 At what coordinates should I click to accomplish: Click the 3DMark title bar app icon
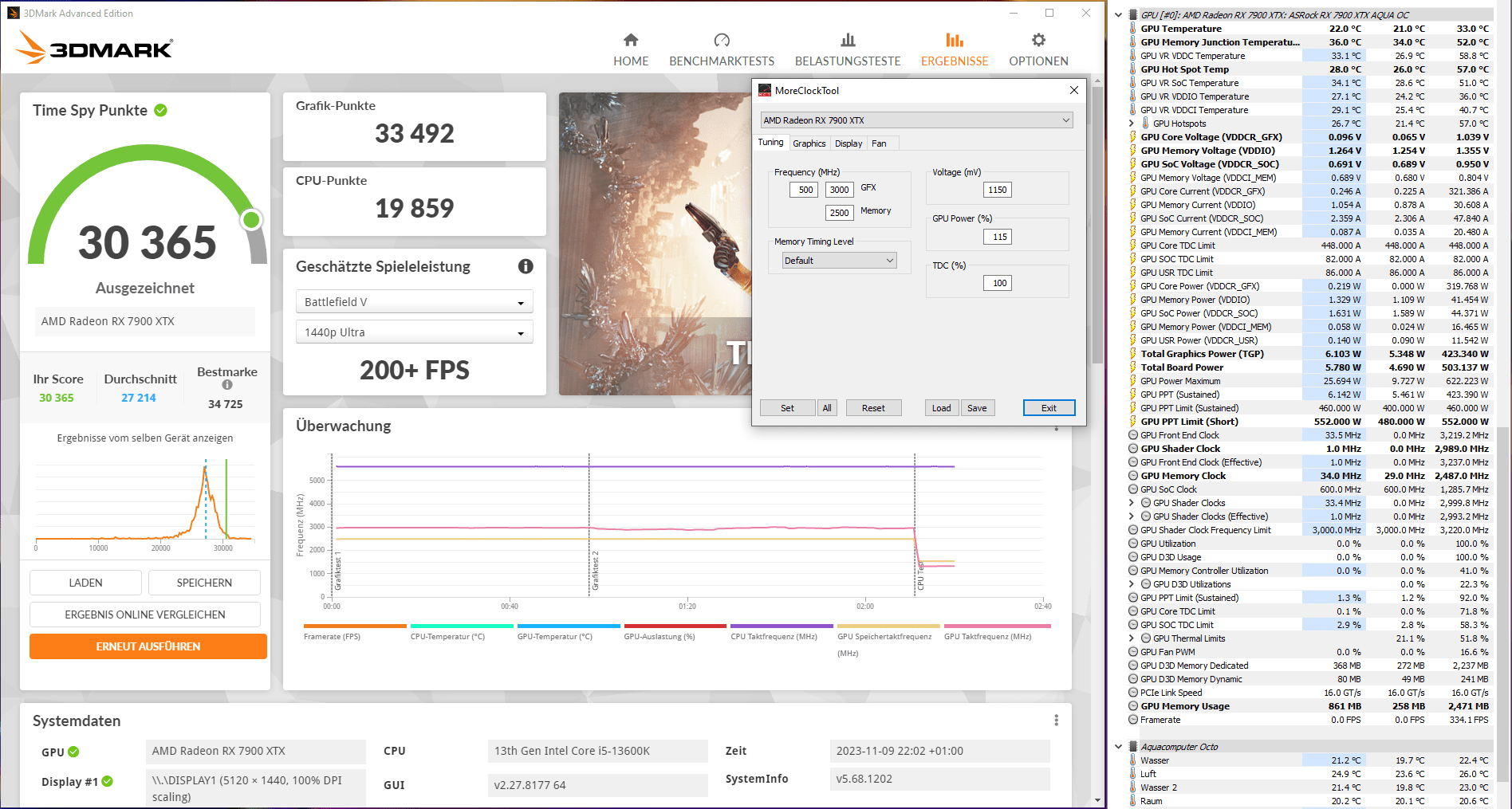(x=13, y=13)
